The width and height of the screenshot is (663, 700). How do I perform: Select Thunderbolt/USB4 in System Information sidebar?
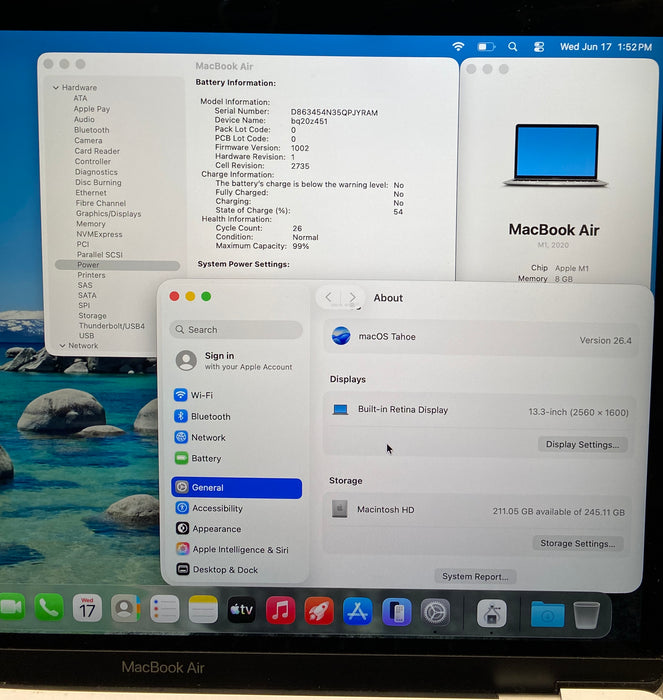(x=112, y=326)
